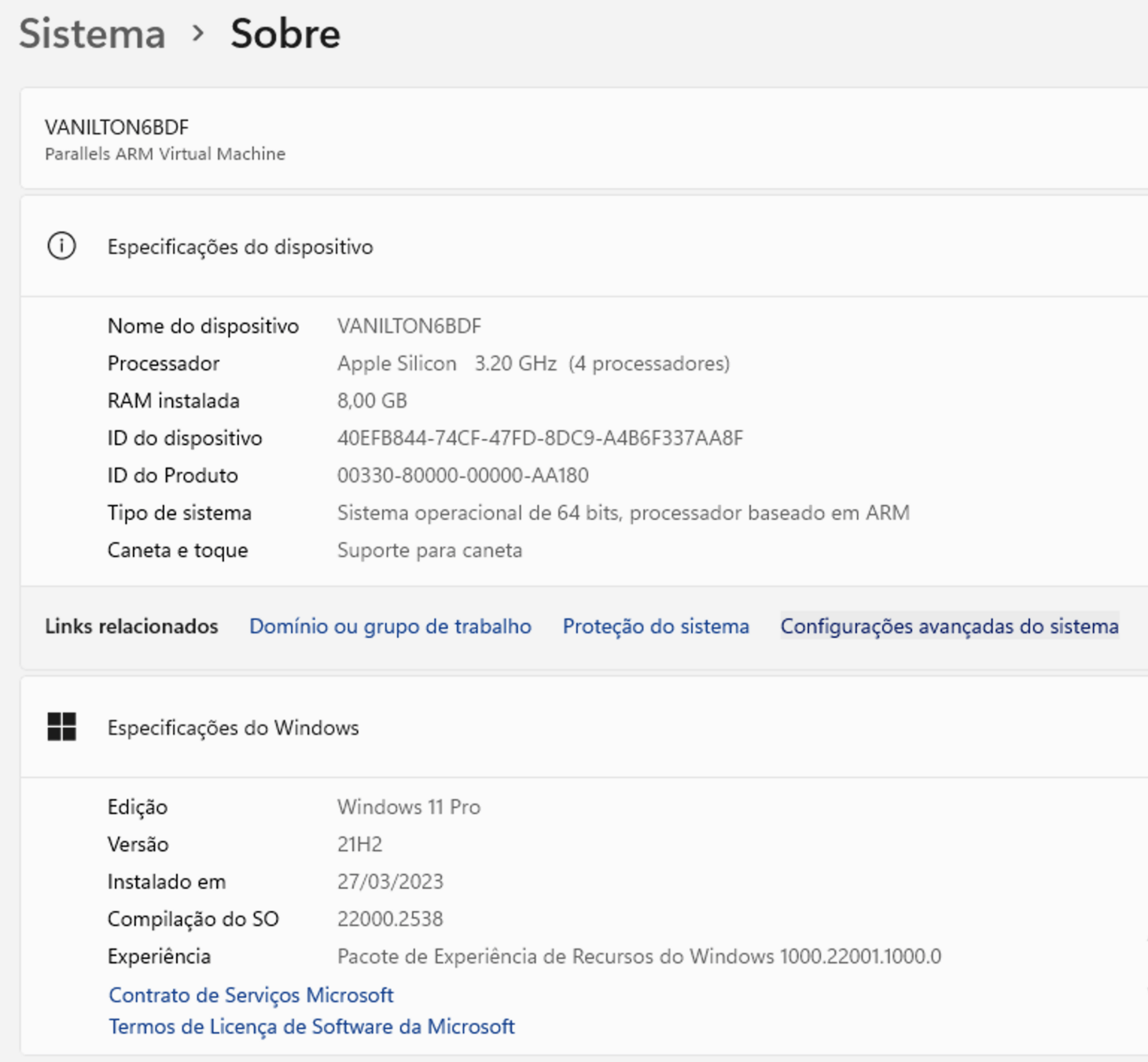Screen dimensions: 1148x1062
Task: Collapse the Especificações do dispositivo section
Action: (583, 246)
